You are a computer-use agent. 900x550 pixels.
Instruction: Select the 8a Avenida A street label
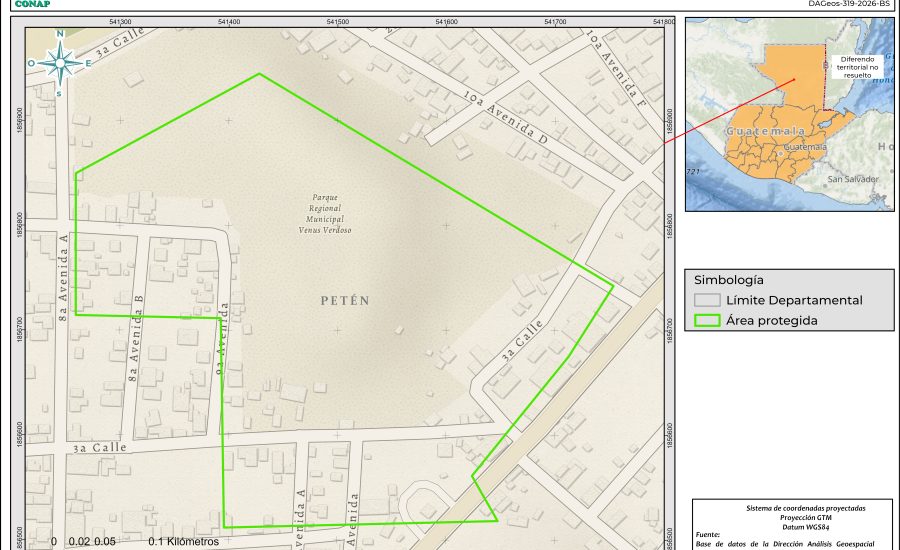pos(63,268)
